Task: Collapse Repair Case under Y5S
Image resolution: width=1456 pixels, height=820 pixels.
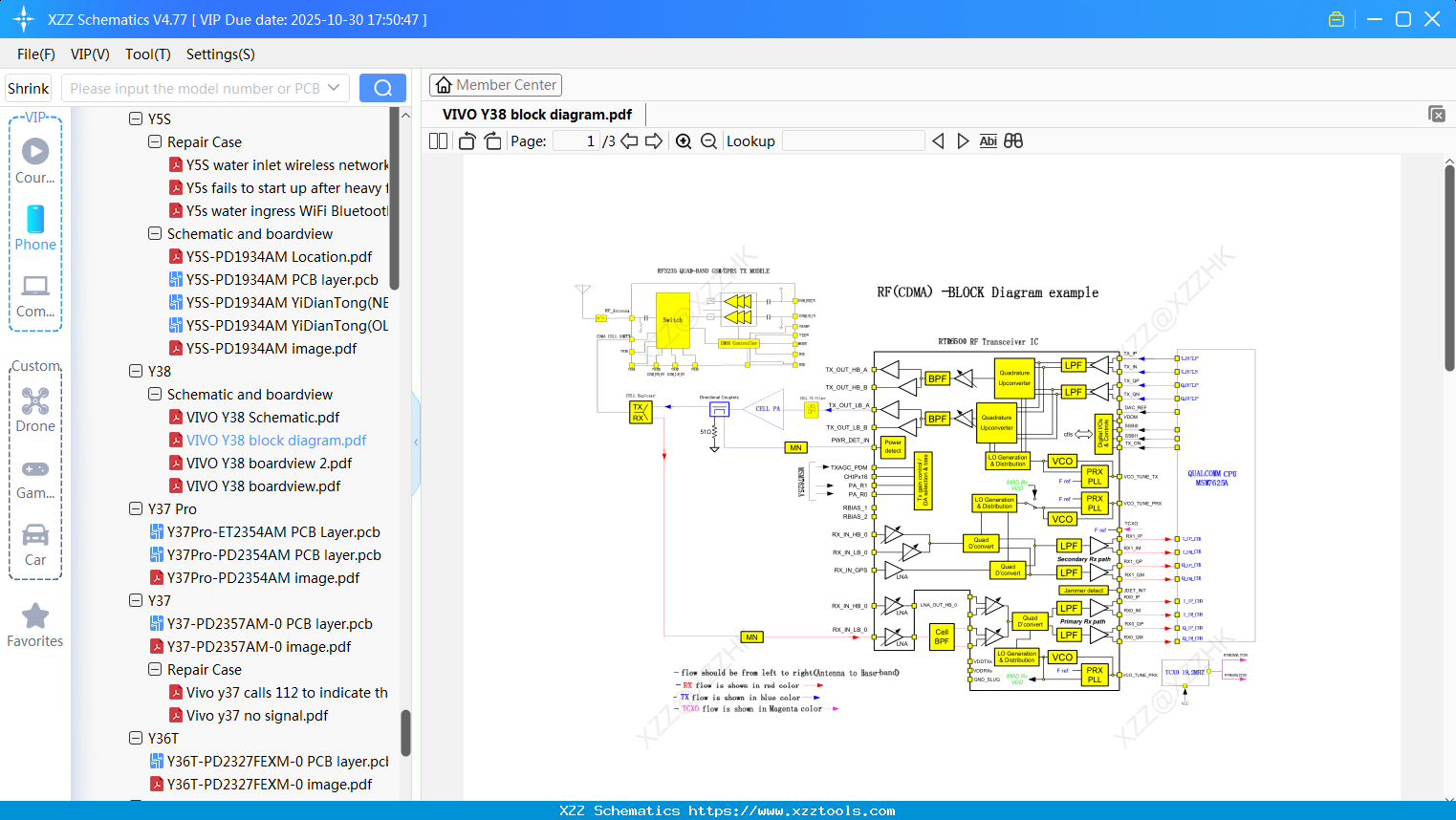Action: point(155,141)
